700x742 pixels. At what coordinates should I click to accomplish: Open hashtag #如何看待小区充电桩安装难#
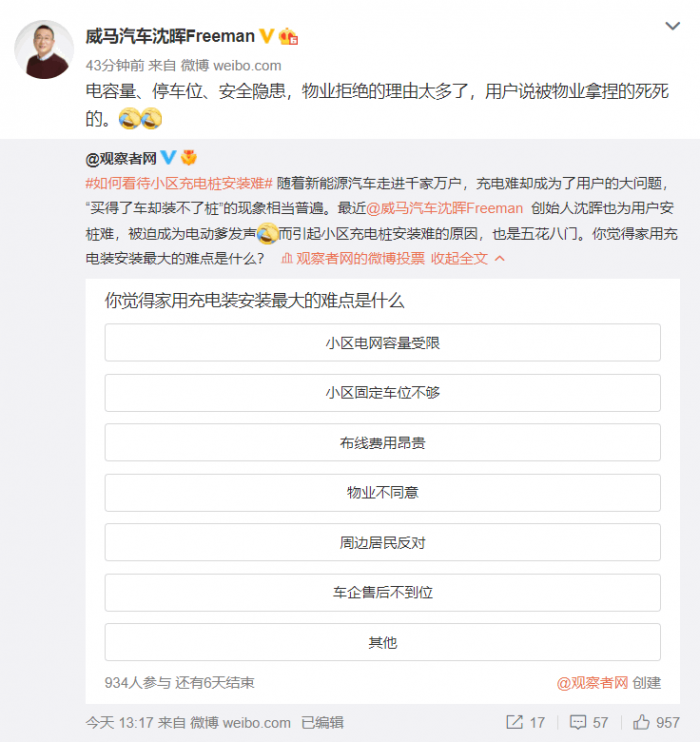point(179,183)
